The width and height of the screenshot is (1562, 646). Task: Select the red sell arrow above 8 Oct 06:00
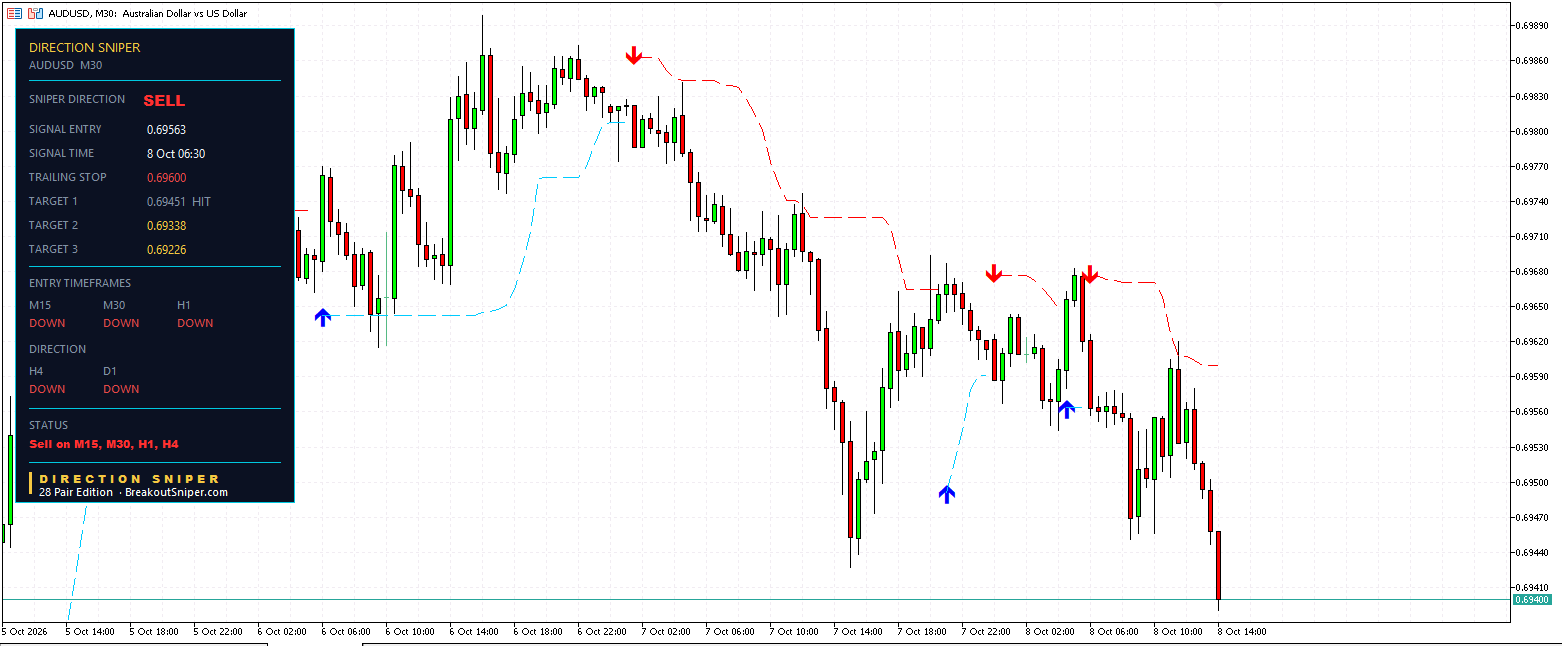(1090, 273)
